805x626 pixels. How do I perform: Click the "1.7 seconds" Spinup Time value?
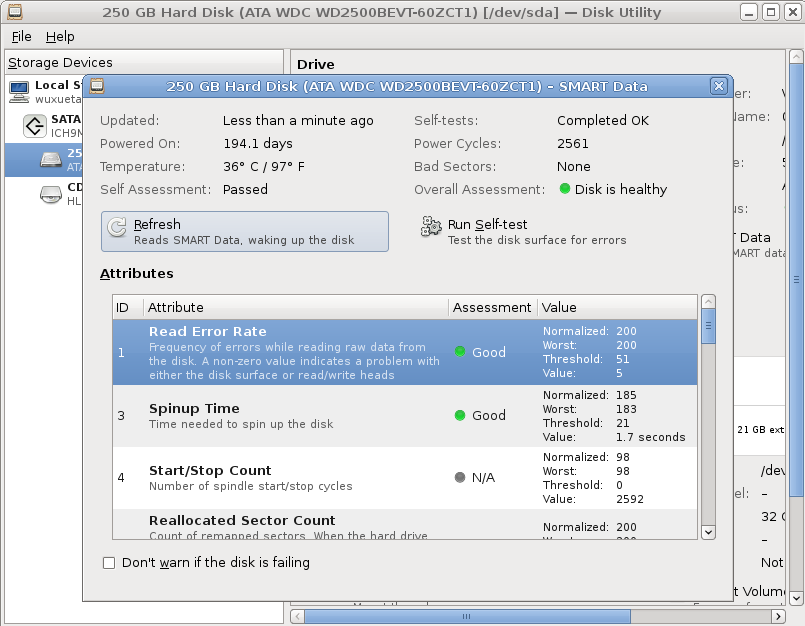pyautogui.click(x=650, y=437)
